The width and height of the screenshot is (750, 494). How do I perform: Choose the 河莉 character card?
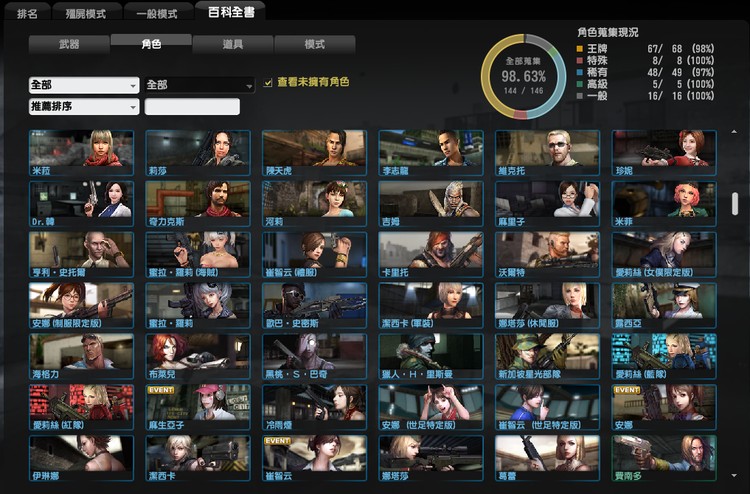[314, 204]
